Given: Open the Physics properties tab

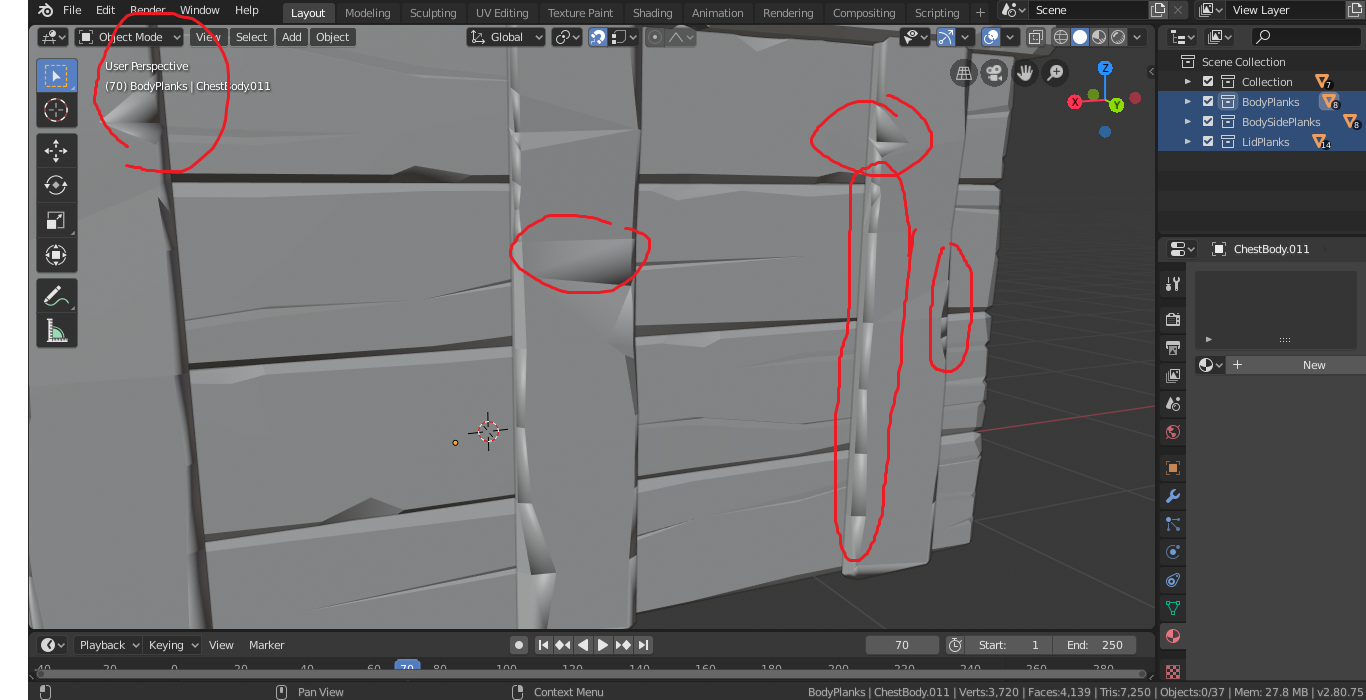Looking at the screenshot, I should [1173, 552].
